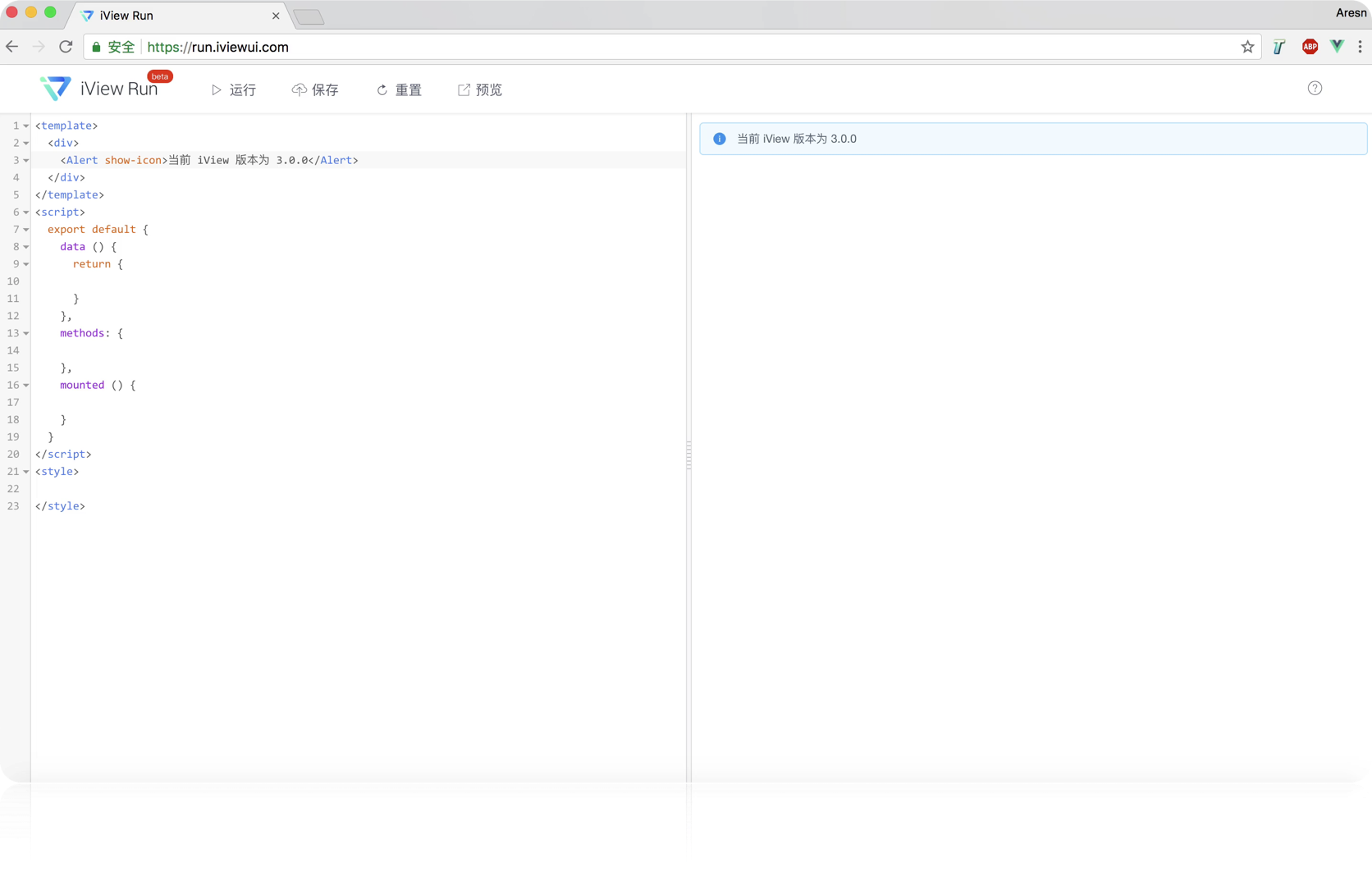Click the red beta badge
The height and width of the screenshot is (882, 1372).
point(160,76)
